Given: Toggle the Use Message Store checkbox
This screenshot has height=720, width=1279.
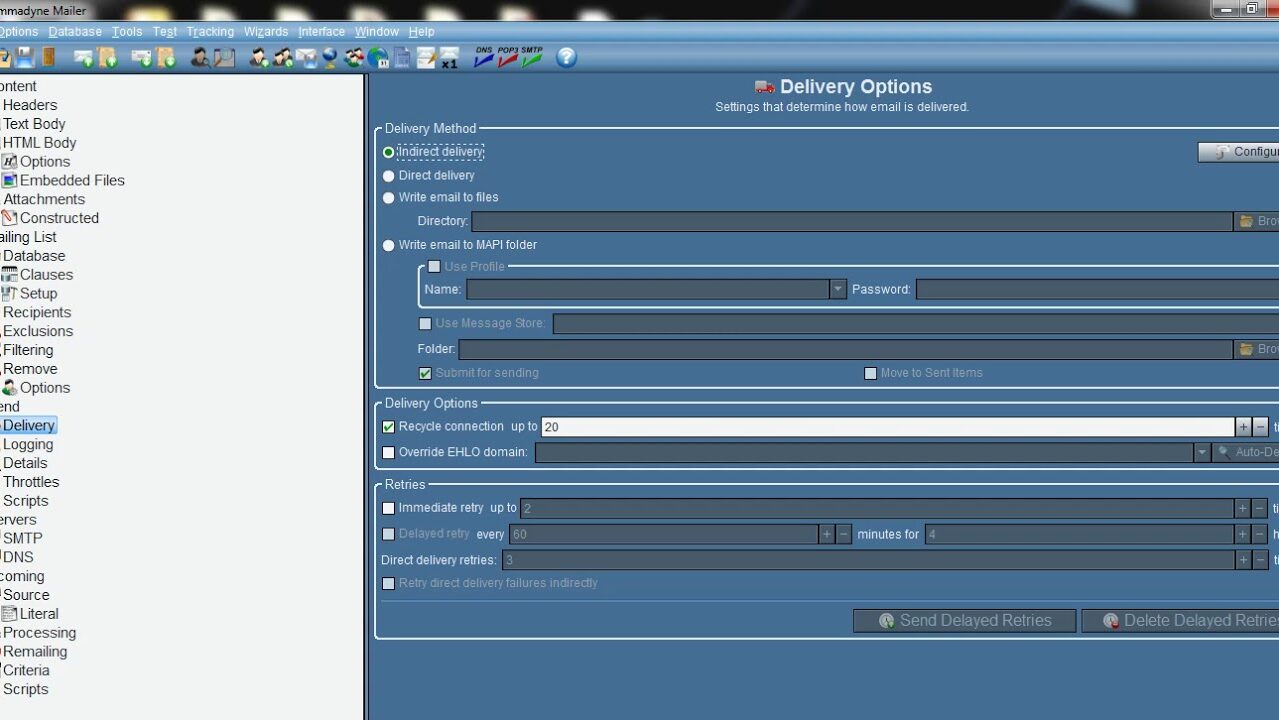Looking at the screenshot, I should click(x=425, y=323).
